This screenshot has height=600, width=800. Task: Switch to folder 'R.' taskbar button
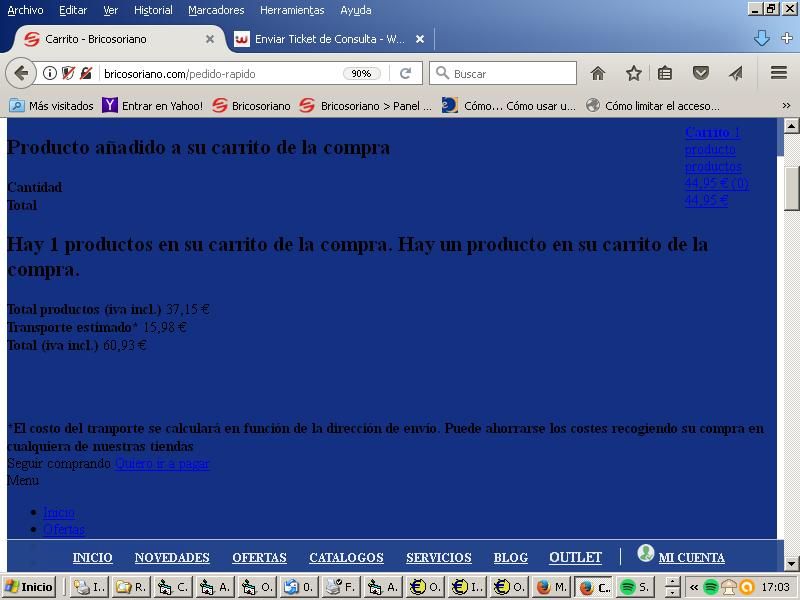pos(130,587)
